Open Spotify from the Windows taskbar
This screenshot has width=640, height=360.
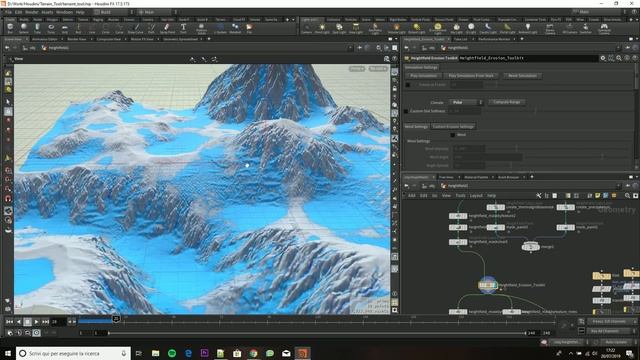click(x=172, y=353)
